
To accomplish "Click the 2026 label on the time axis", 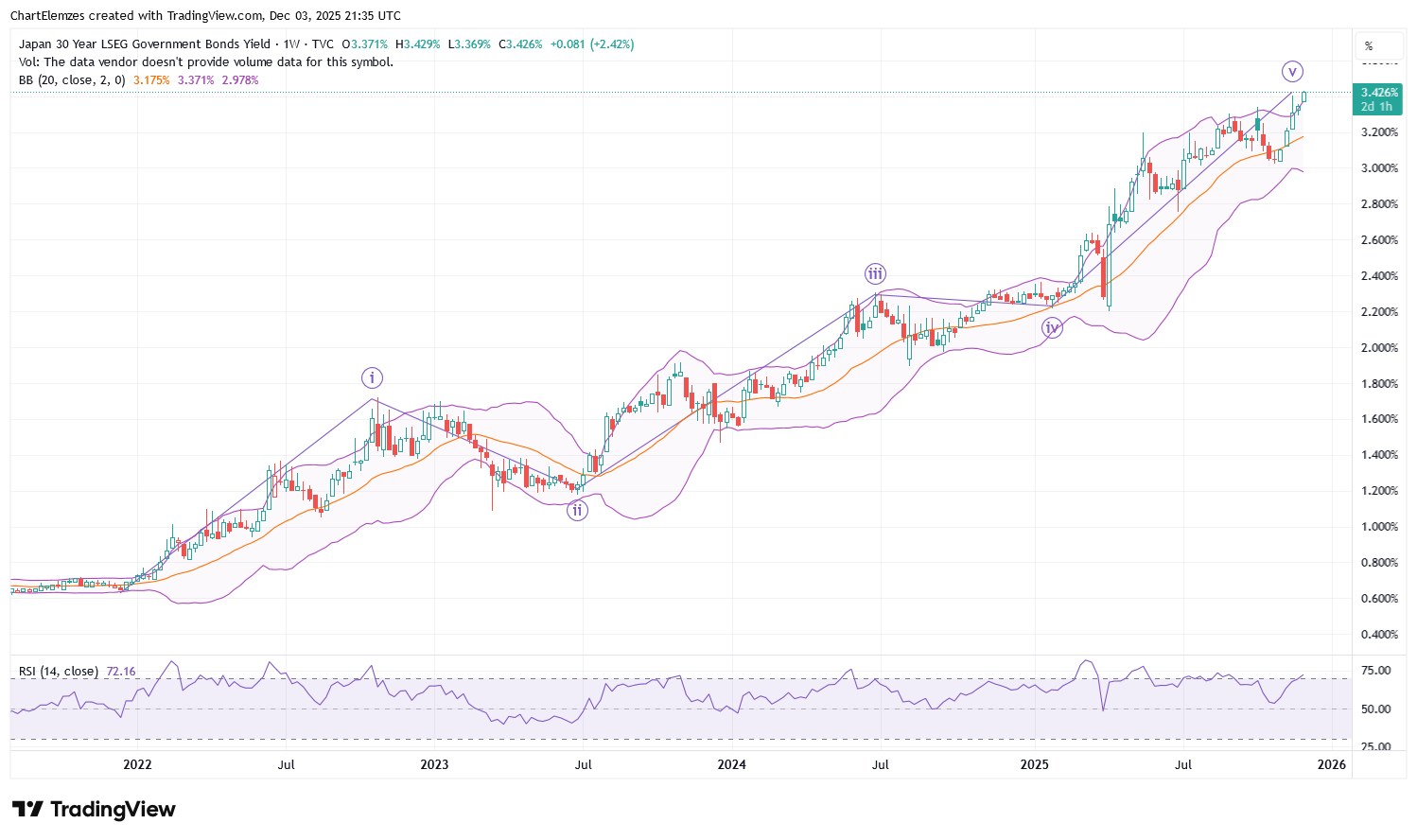I will tap(1331, 764).
